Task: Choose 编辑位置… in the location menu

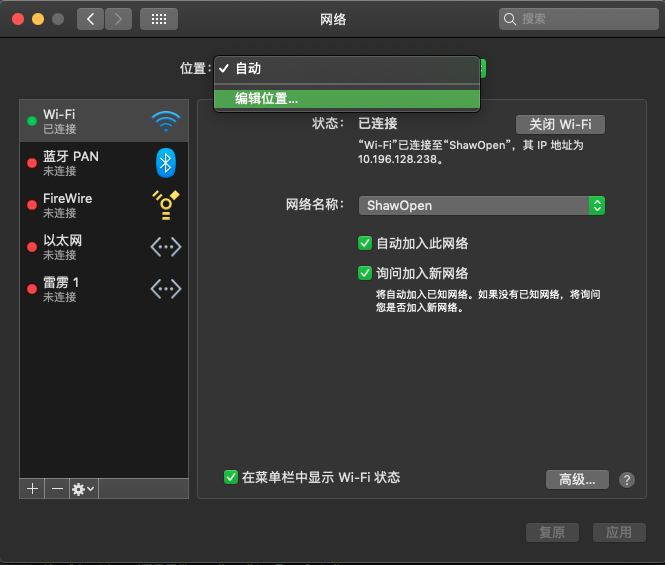Action: [347, 99]
